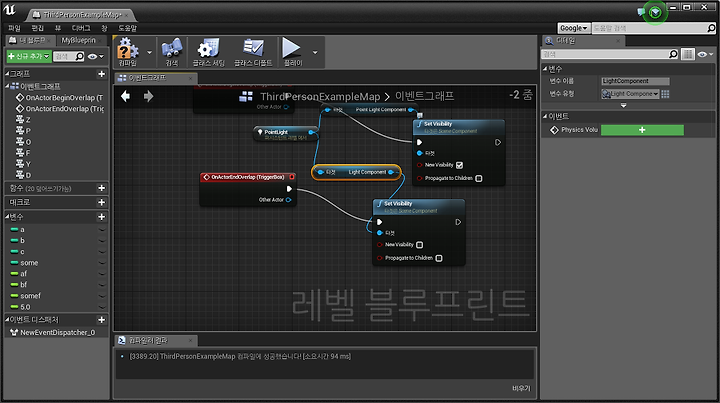This screenshot has height=403, width=720.
Task: Add a new macro with the 매크로 plus icon
Action: pyautogui.click(x=101, y=202)
